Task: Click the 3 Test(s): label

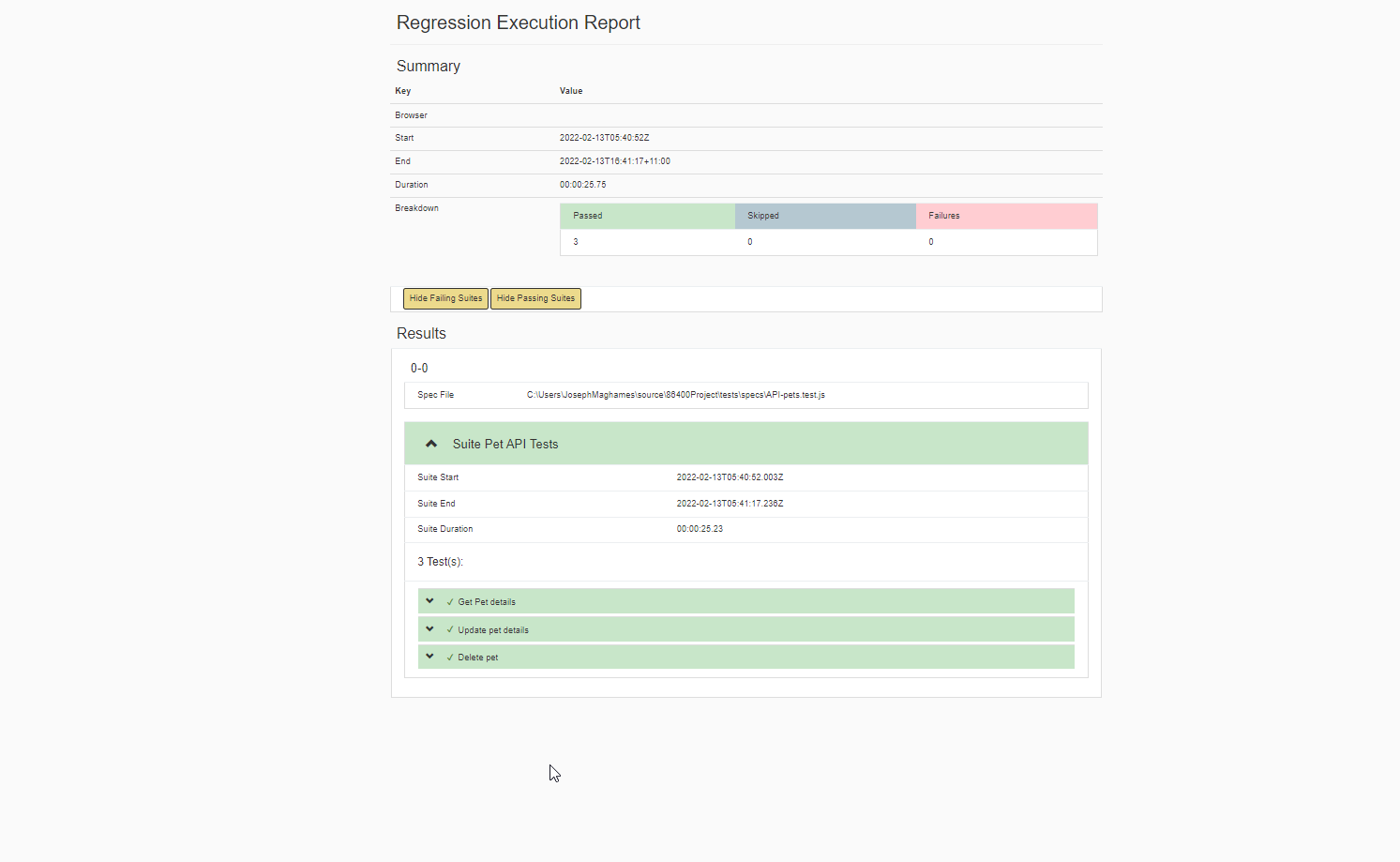Action: coord(440,562)
